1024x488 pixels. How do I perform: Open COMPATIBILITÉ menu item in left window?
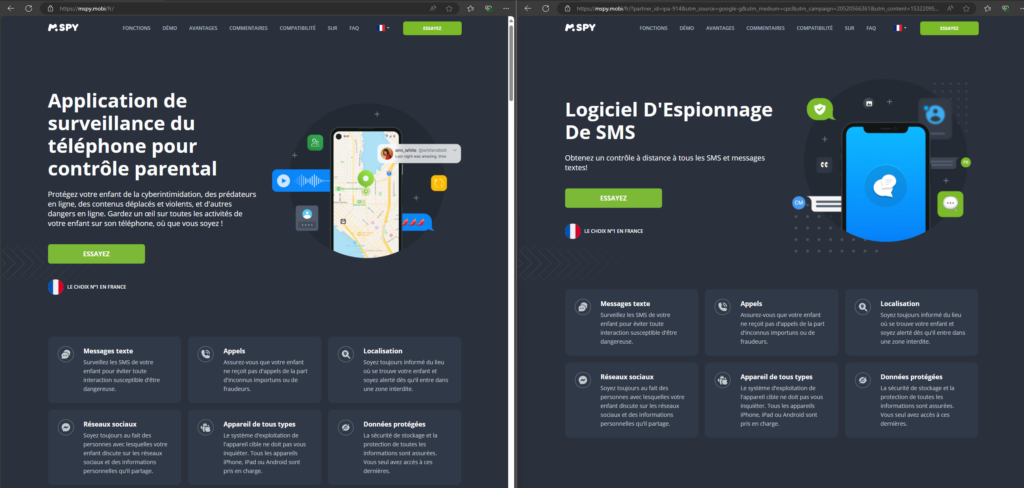(298, 28)
